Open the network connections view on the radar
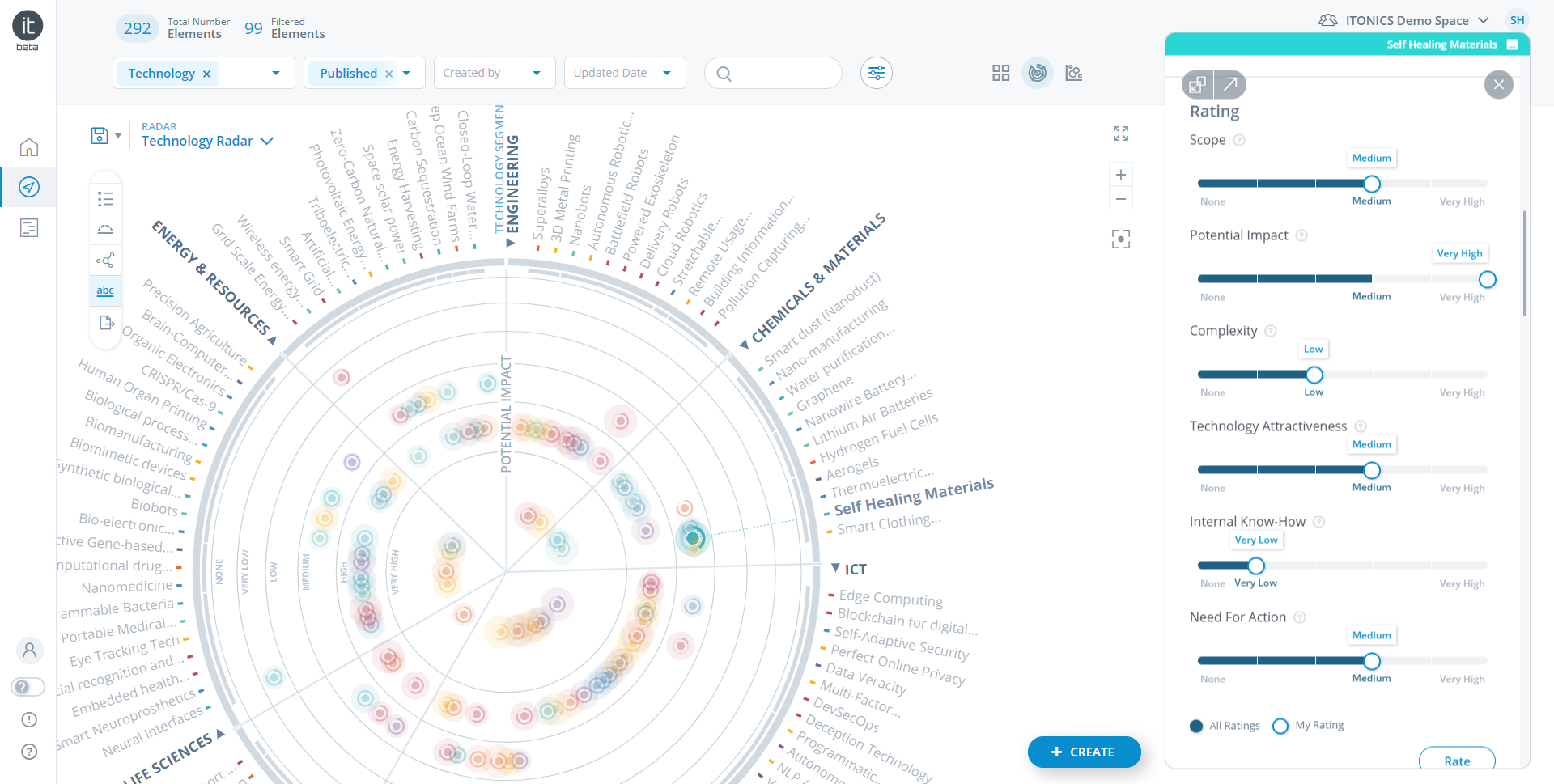 pos(105,260)
